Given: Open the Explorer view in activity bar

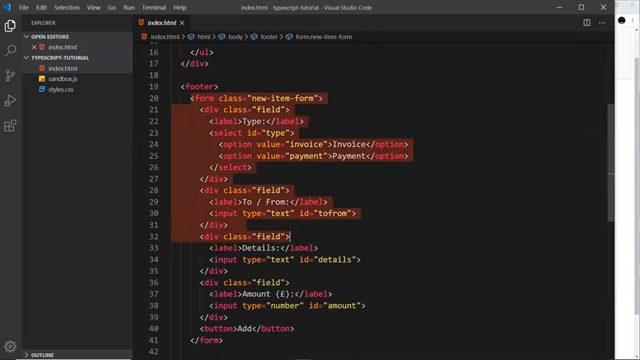Looking at the screenshot, I should point(10,26).
